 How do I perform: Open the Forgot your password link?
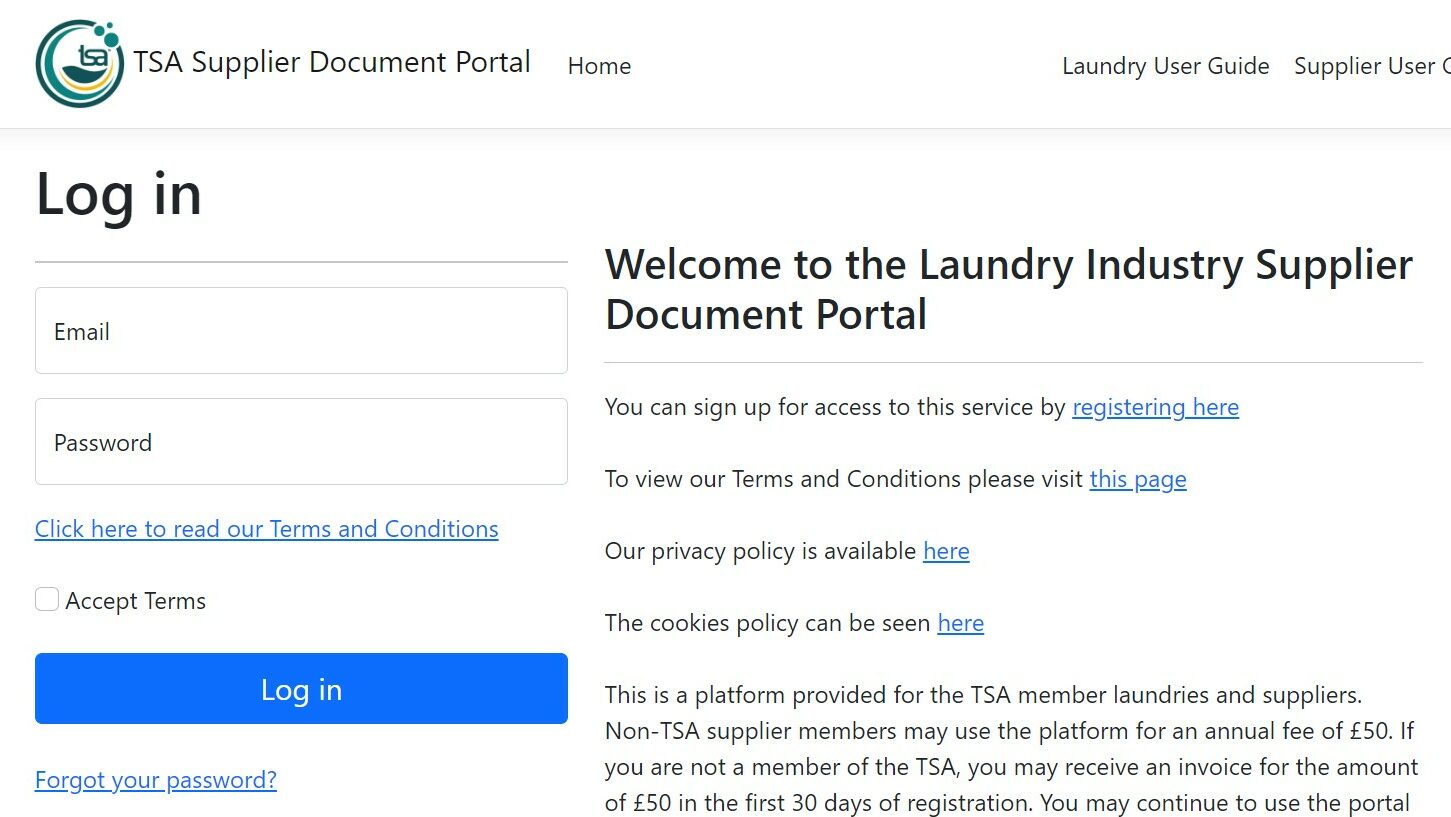coord(156,779)
